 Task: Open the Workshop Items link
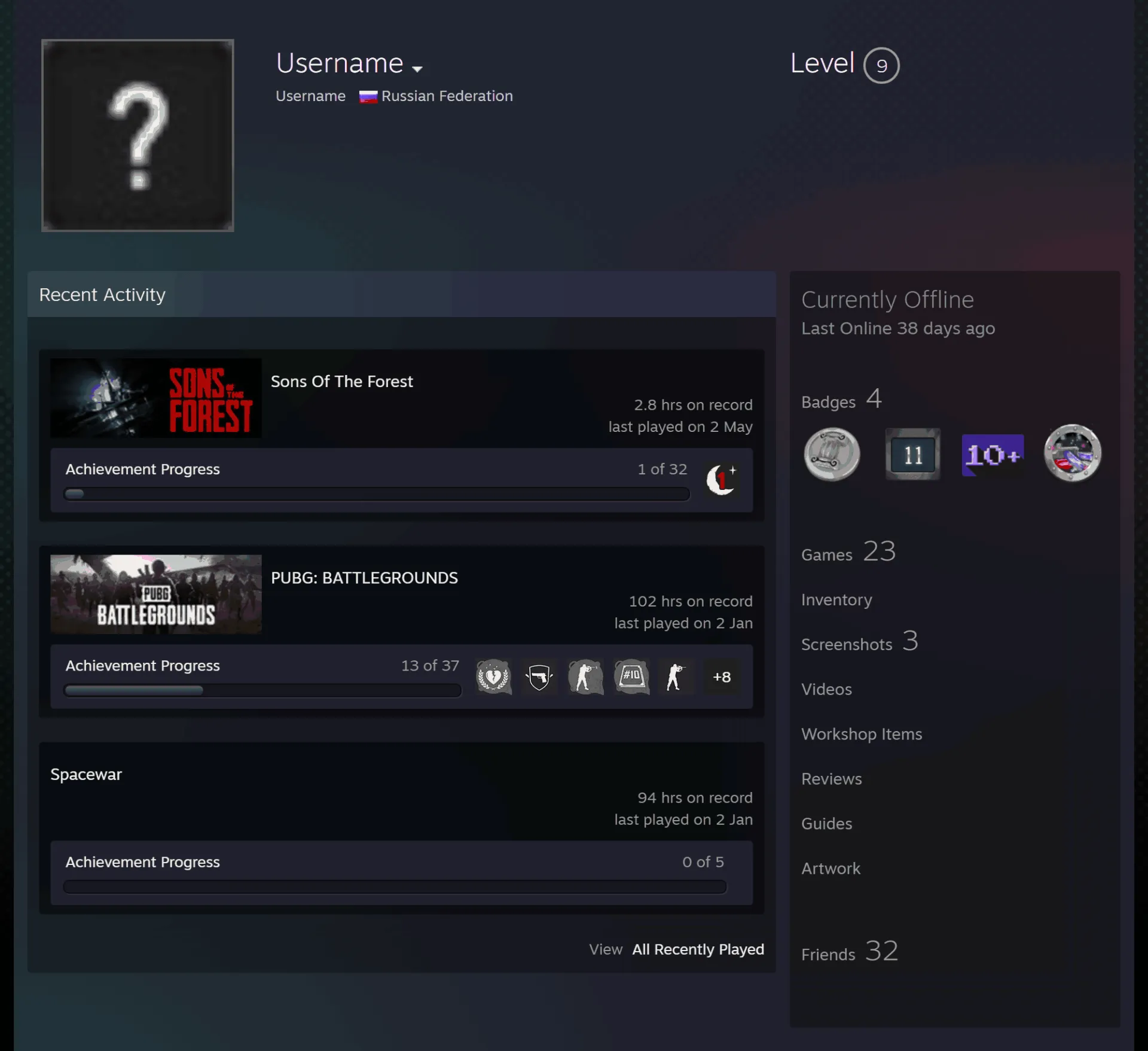click(862, 734)
